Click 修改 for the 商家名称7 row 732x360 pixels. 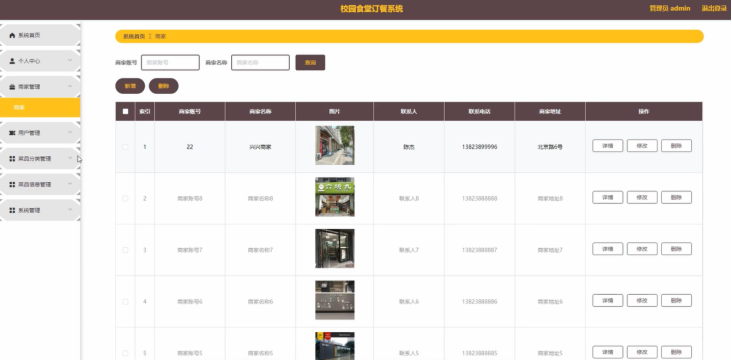[x=642, y=249]
